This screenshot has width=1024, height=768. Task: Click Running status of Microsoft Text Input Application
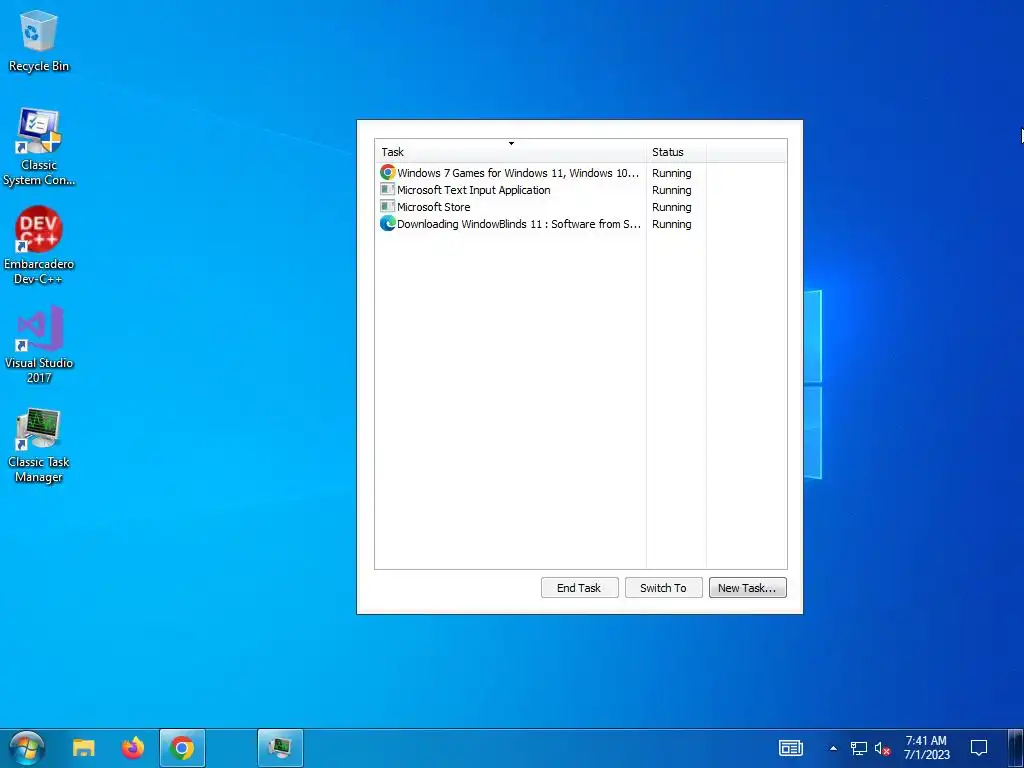(x=671, y=190)
